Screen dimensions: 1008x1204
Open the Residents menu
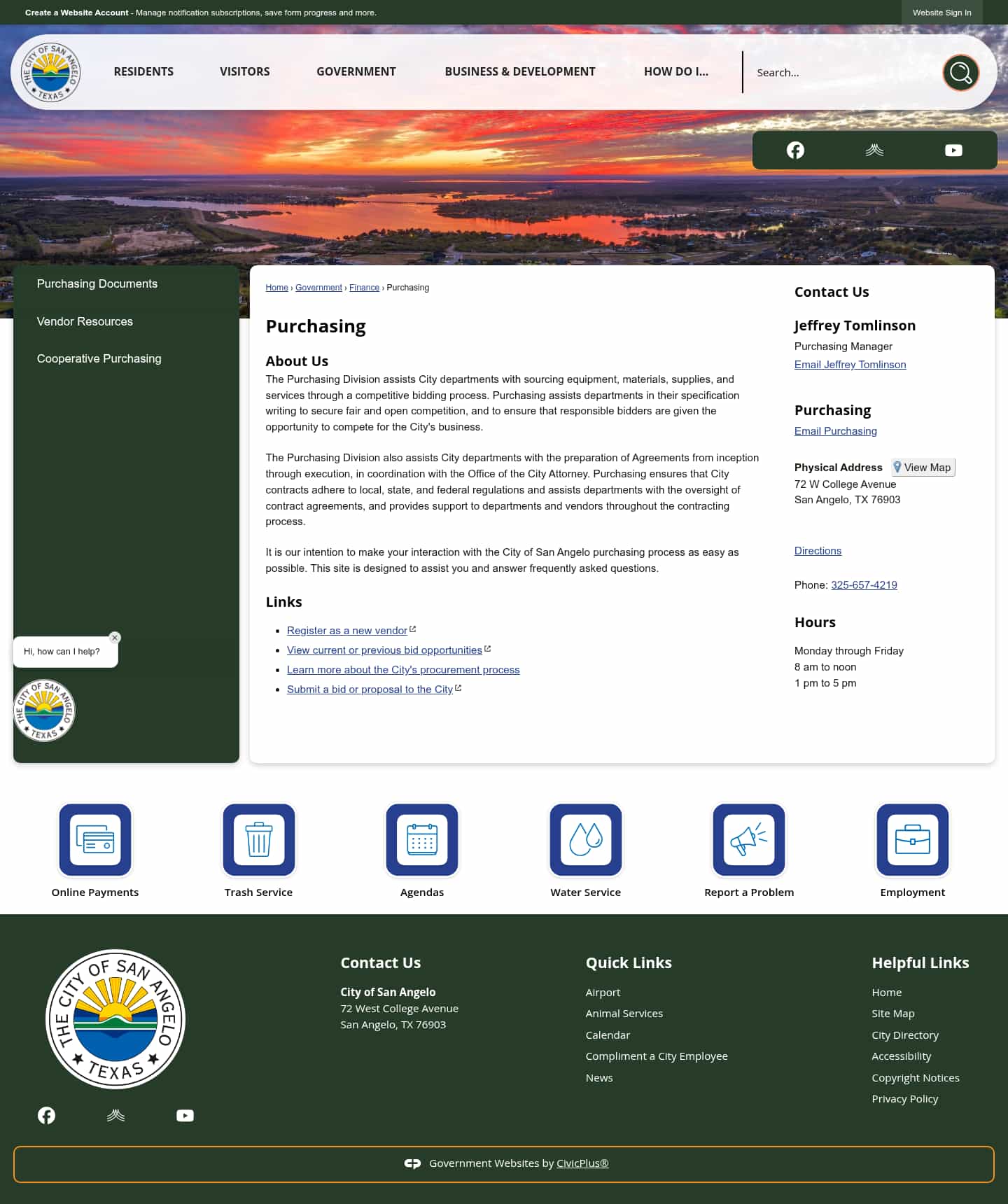pos(143,71)
